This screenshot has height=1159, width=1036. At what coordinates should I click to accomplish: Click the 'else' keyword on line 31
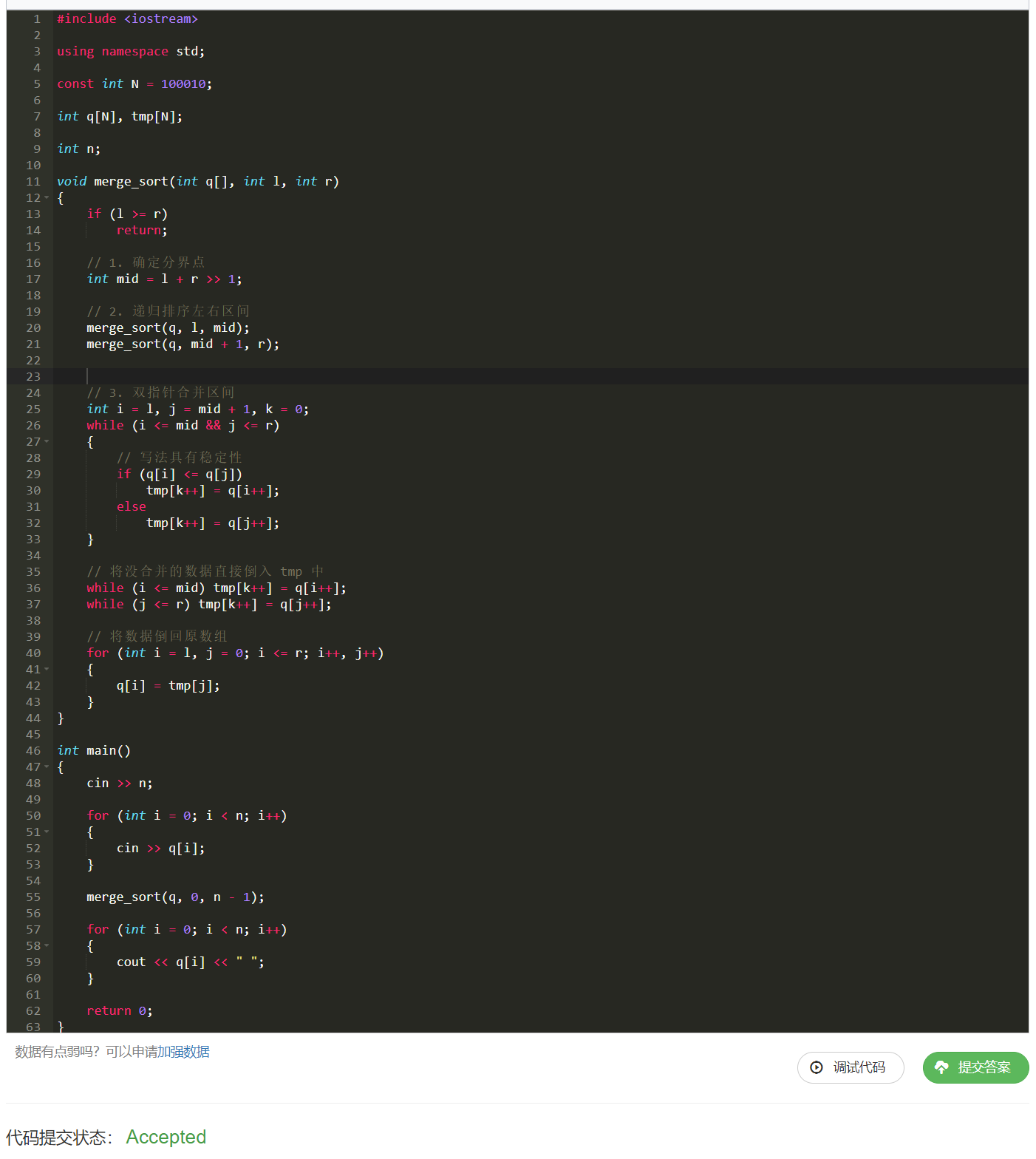coord(132,506)
